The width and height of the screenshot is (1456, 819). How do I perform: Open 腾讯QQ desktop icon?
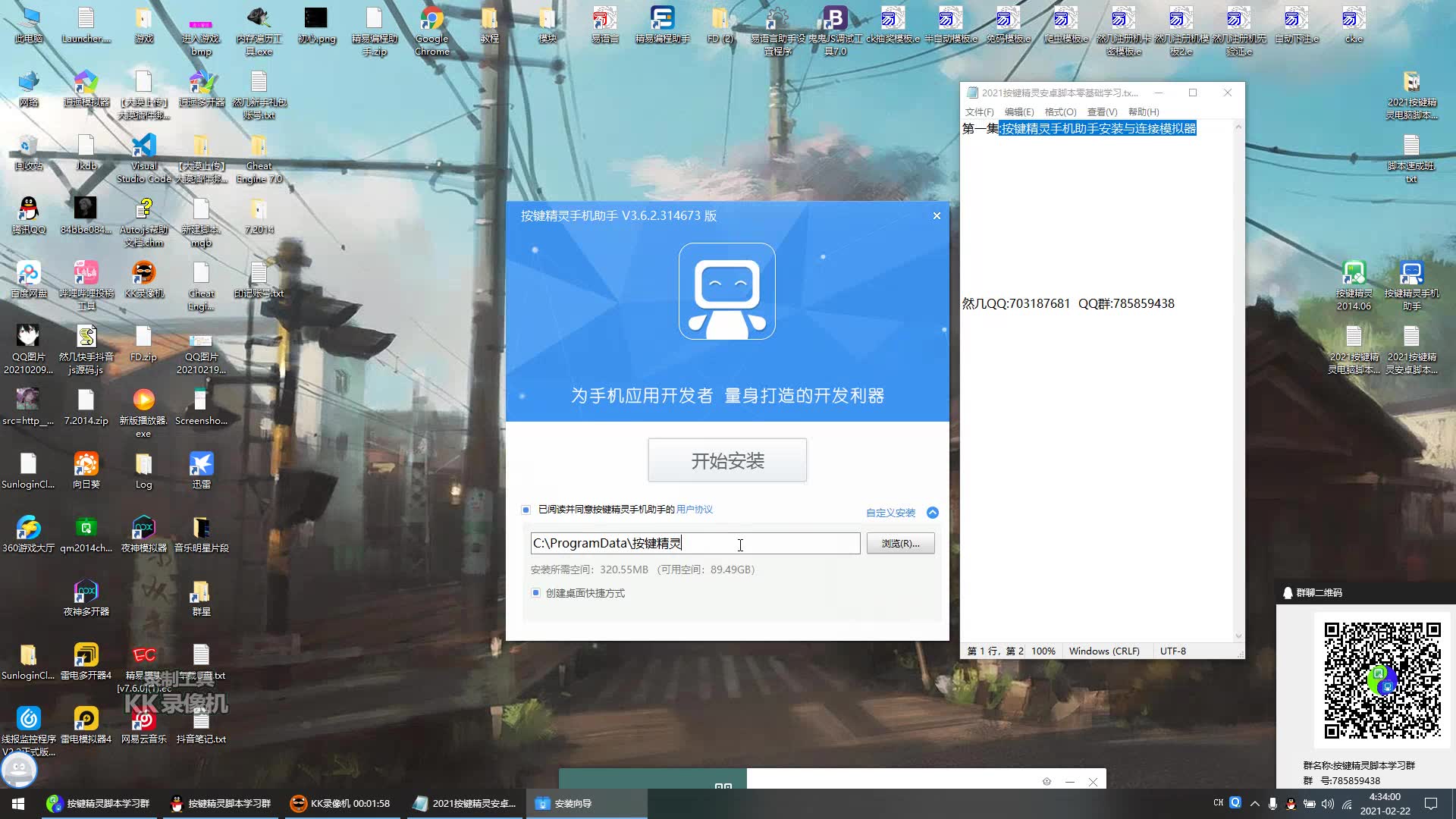click(29, 215)
